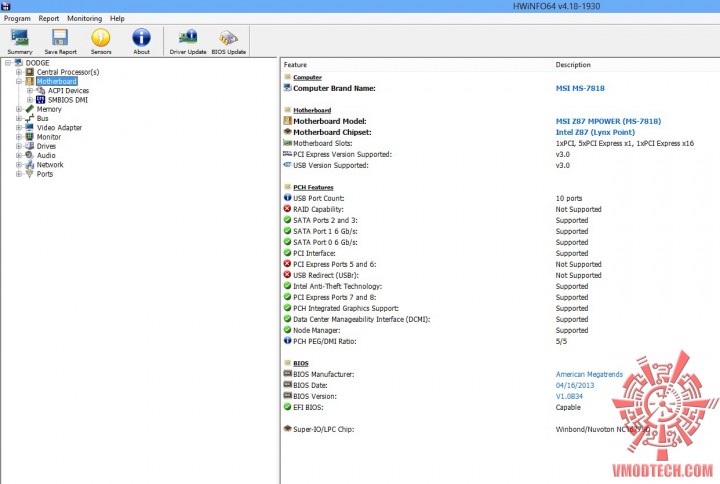
Task: Click the Intel Z87 (Lynx Point) link
Action: 595,132
